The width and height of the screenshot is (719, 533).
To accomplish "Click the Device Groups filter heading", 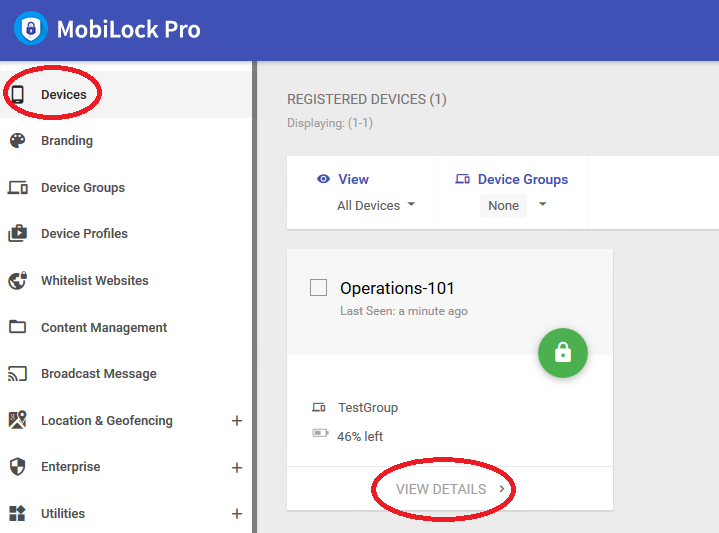I will point(523,179).
